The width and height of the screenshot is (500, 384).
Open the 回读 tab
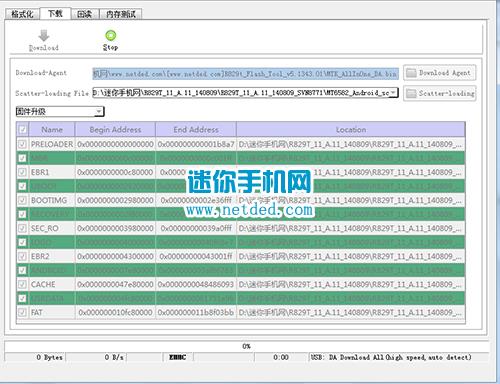coord(84,14)
